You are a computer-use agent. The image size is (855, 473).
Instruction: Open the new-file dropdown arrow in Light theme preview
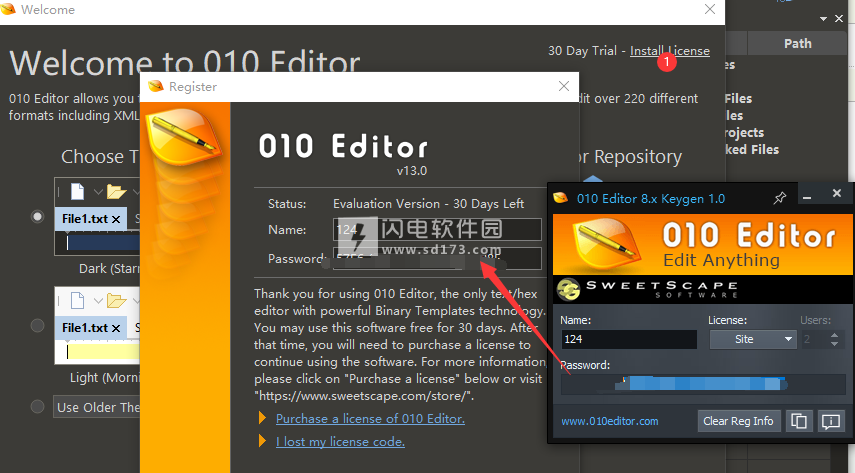[98, 301]
